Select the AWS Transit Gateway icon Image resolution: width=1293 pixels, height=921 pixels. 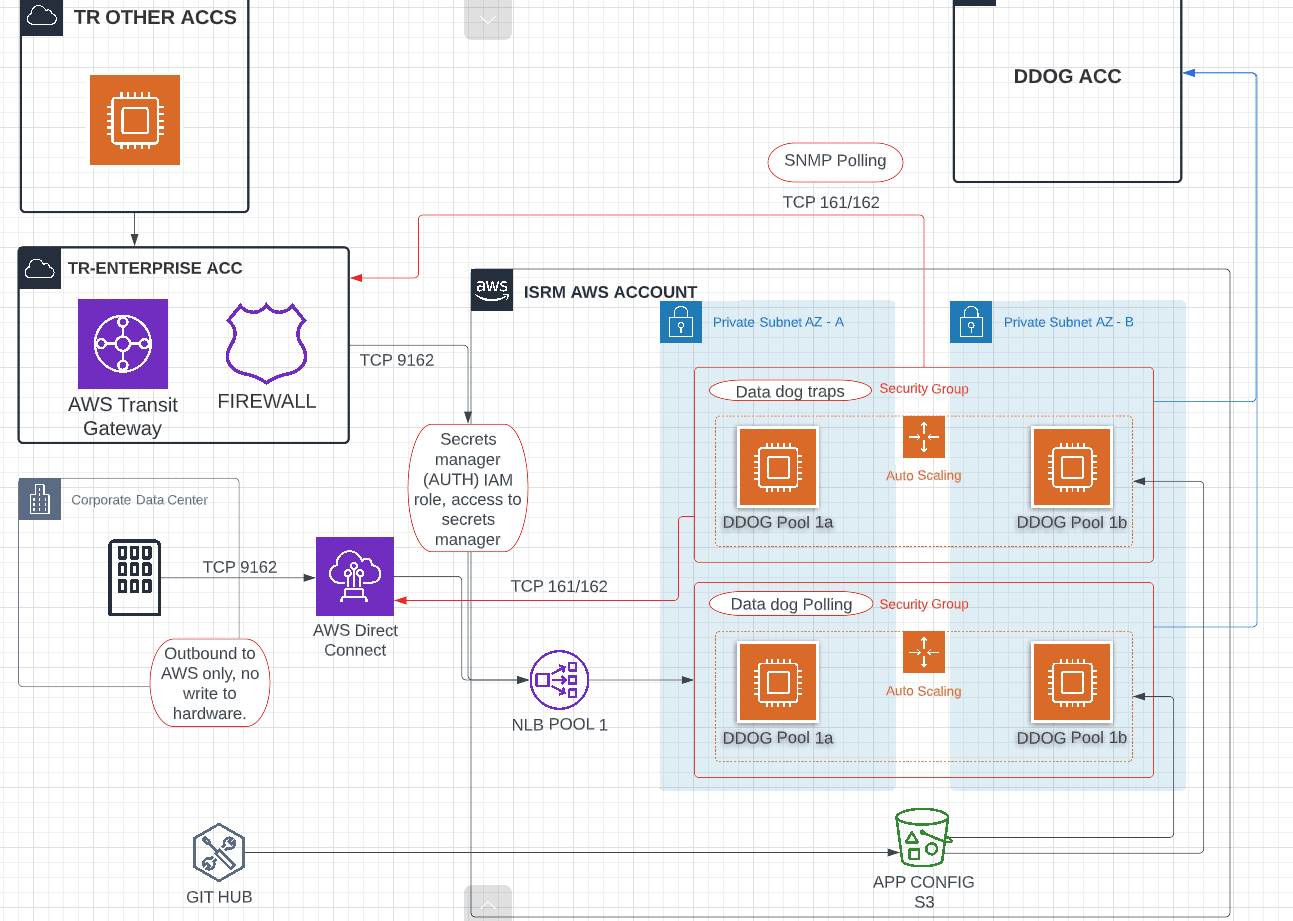pos(122,344)
